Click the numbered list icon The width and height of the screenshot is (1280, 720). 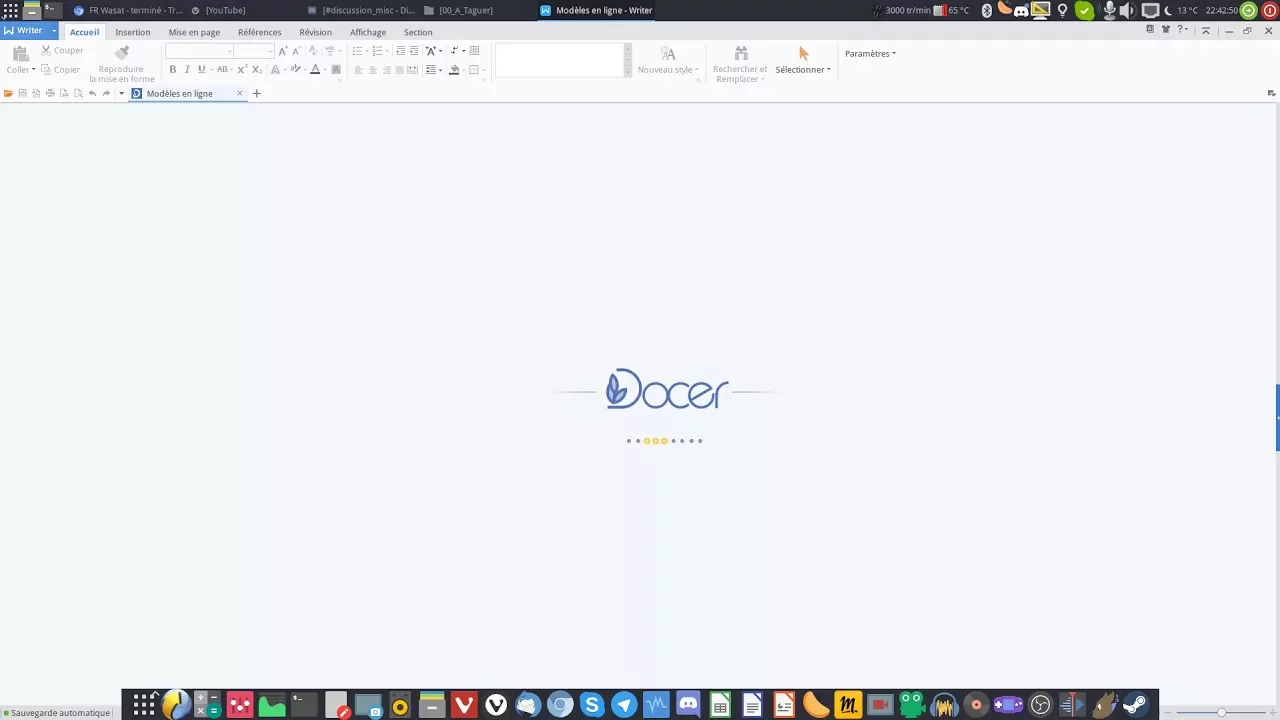(x=377, y=51)
